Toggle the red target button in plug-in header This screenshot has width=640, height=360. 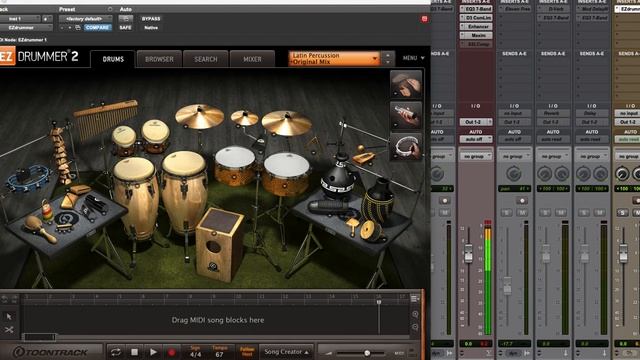pyautogui.click(x=424, y=19)
